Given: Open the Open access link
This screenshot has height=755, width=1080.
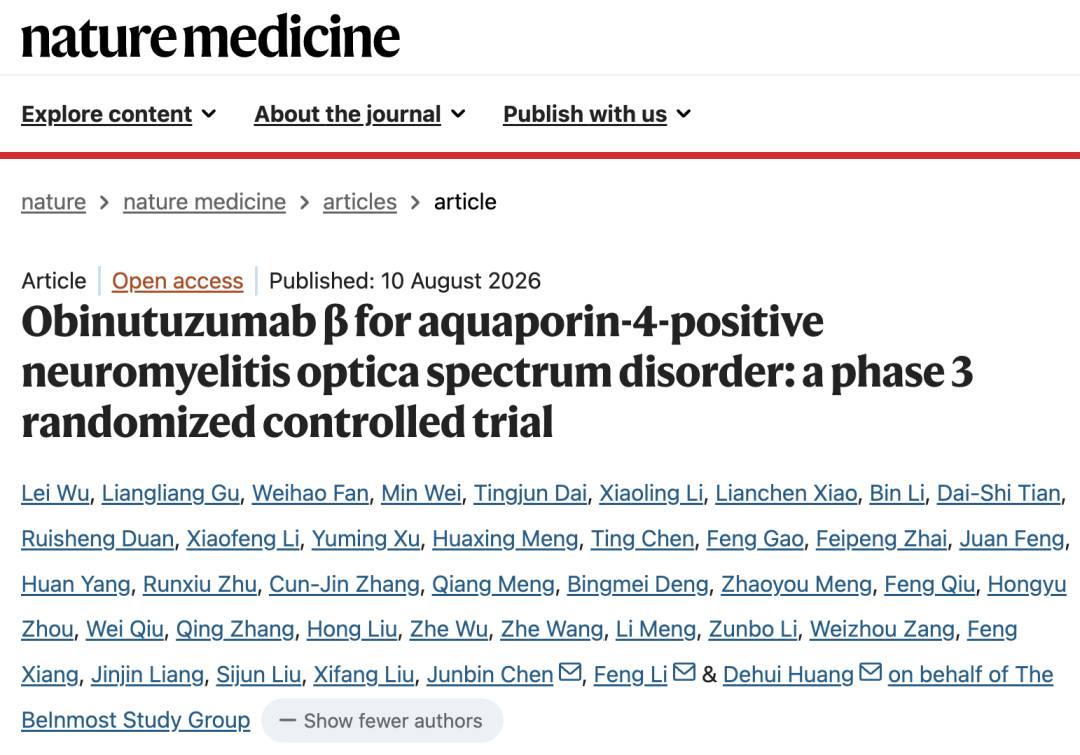Looking at the screenshot, I should point(178,280).
